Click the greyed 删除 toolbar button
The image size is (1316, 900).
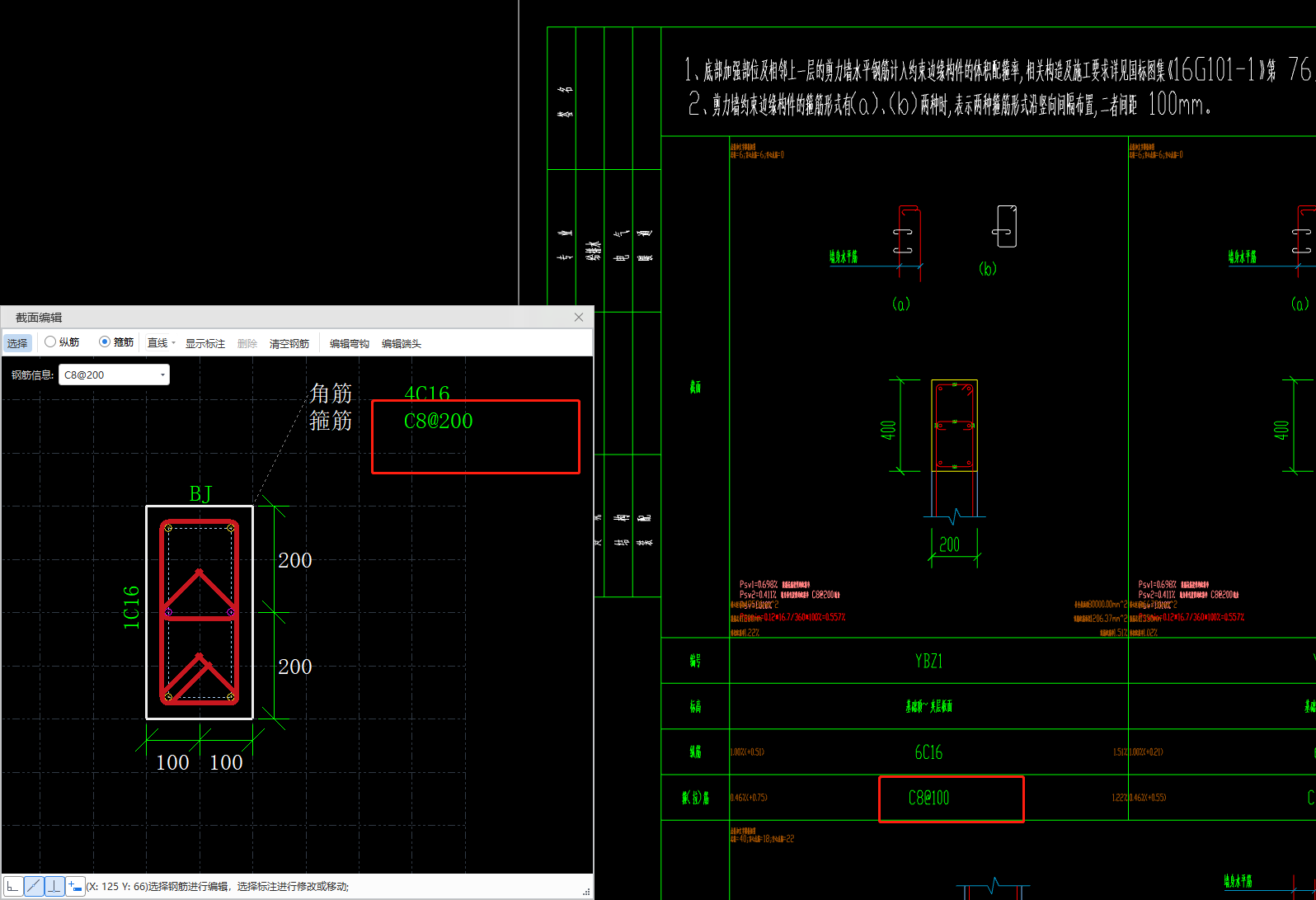click(x=247, y=344)
